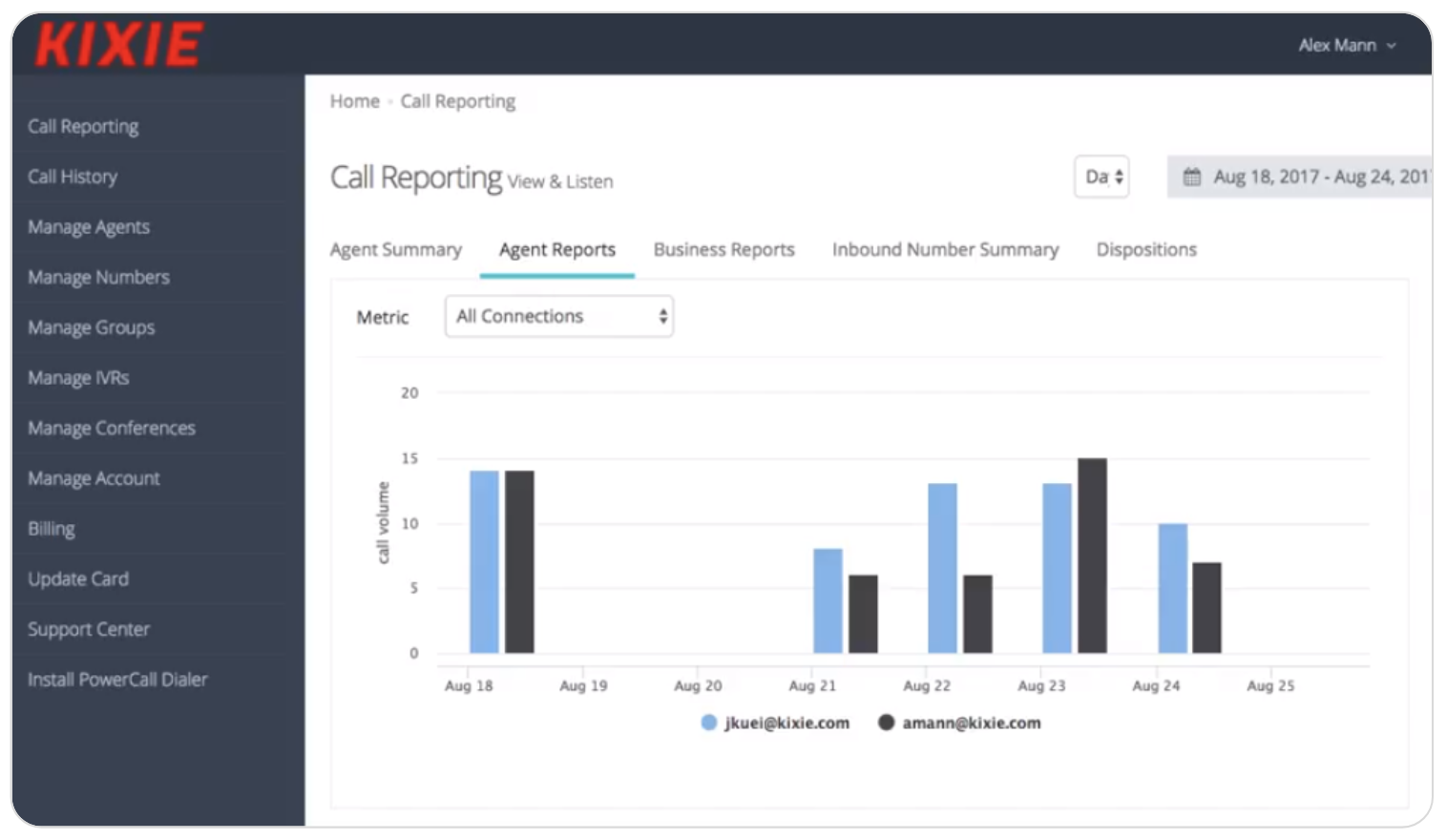The height and width of the screenshot is (840, 1447).
Task: Toggle jkuei@kixie.com legend series
Action: [x=775, y=723]
